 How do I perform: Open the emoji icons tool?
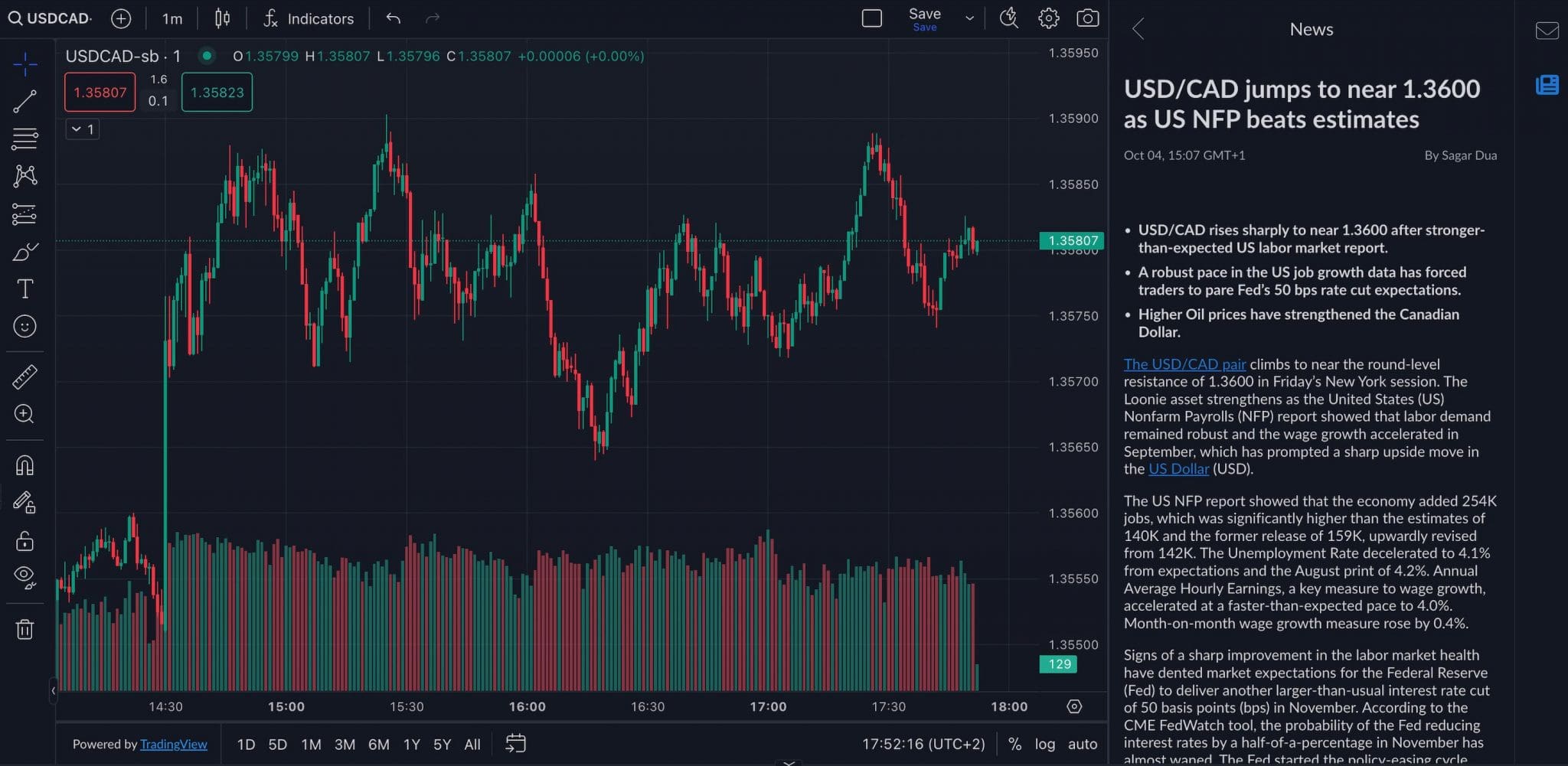coord(25,326)
